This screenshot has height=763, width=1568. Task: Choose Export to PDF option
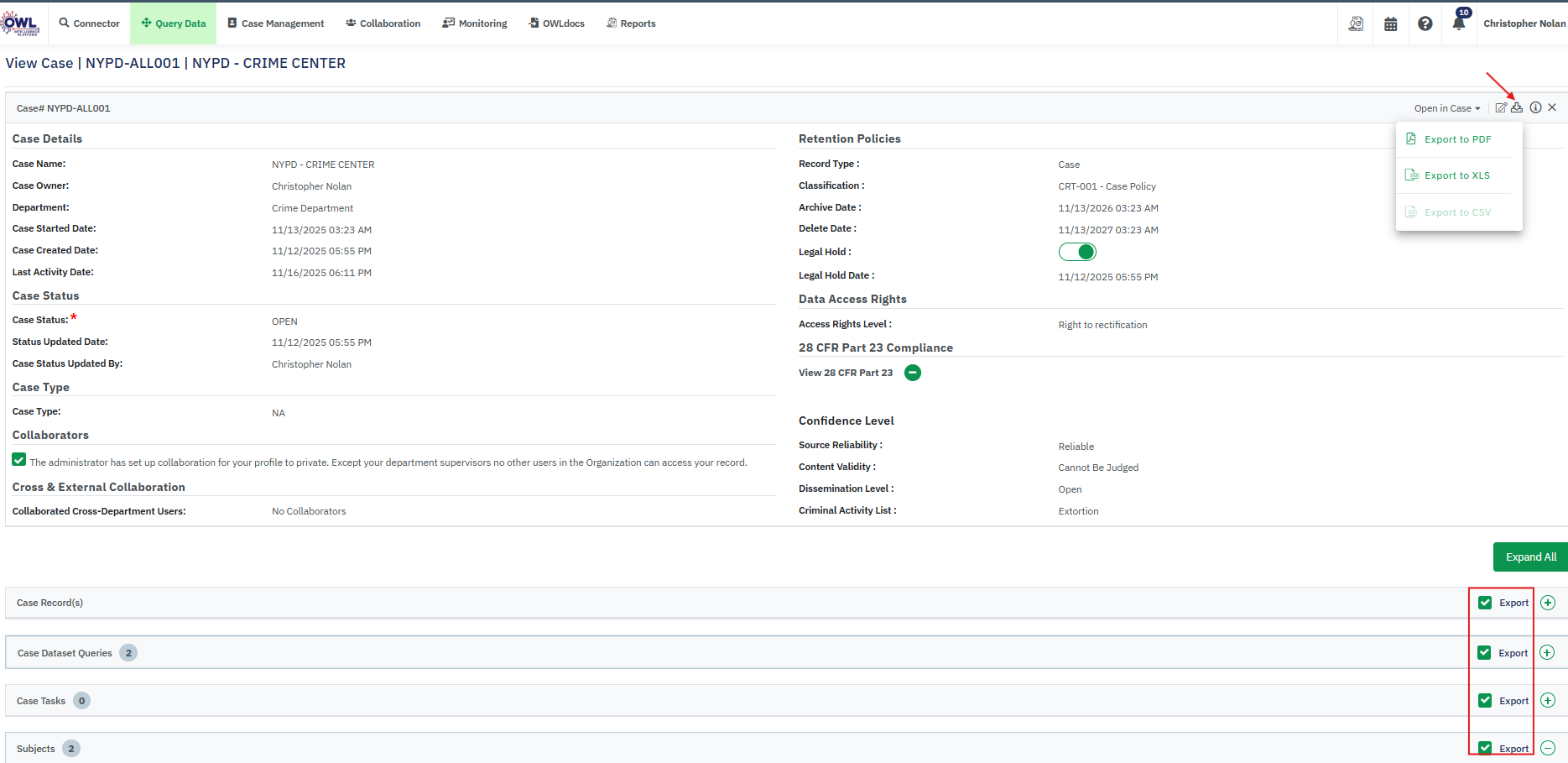point(1457,139)
